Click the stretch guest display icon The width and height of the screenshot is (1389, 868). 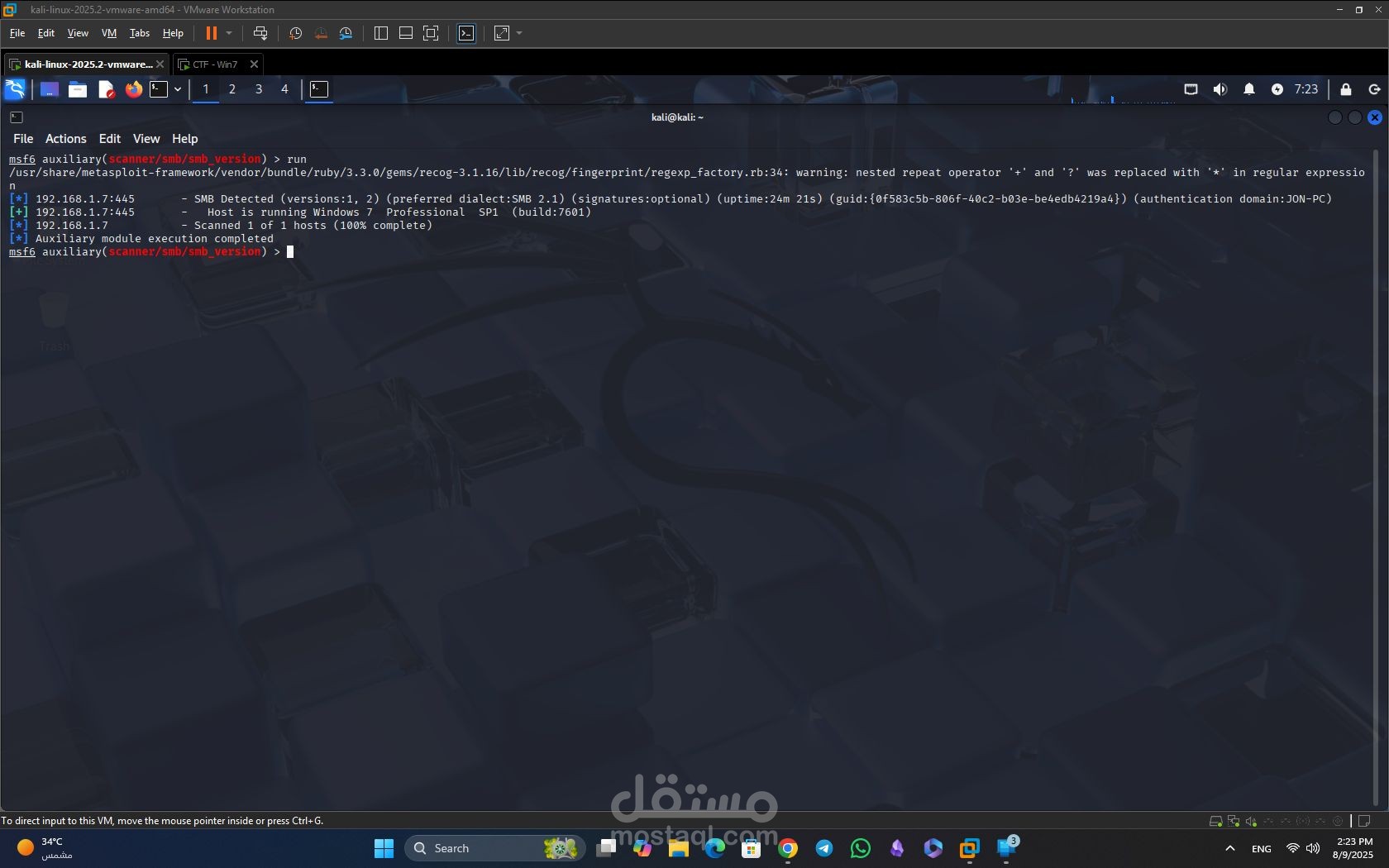pos(502,33)
